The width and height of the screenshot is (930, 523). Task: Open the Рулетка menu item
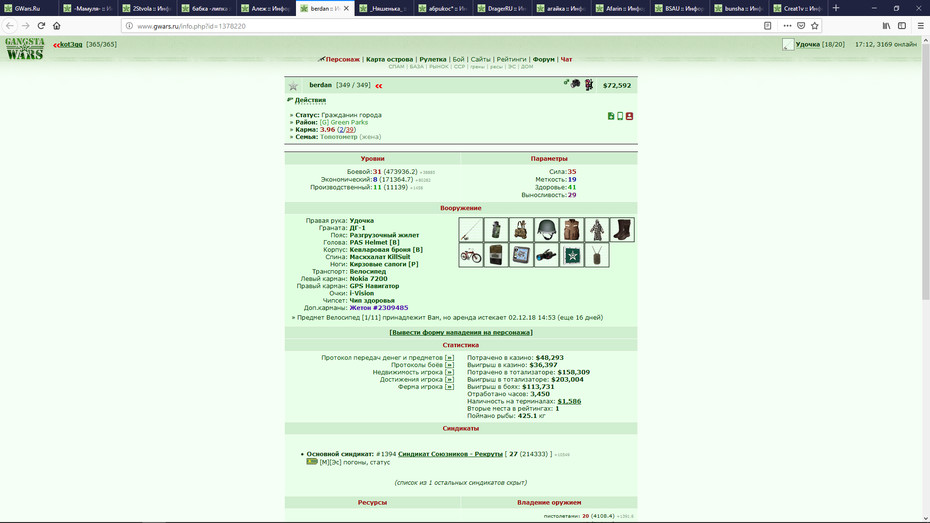point(432,59)
